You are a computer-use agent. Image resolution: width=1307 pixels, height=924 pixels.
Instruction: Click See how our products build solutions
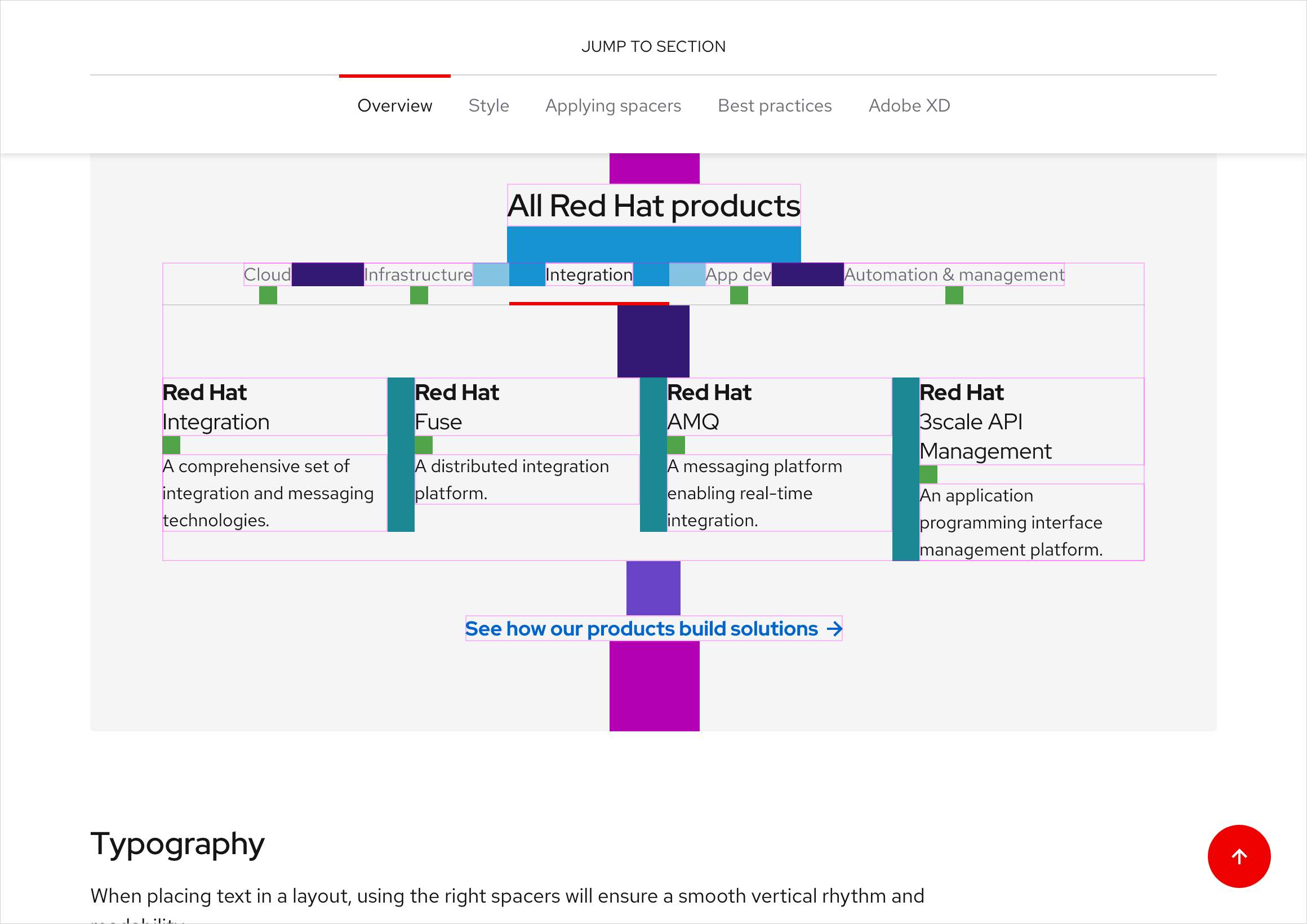(641, 629)
